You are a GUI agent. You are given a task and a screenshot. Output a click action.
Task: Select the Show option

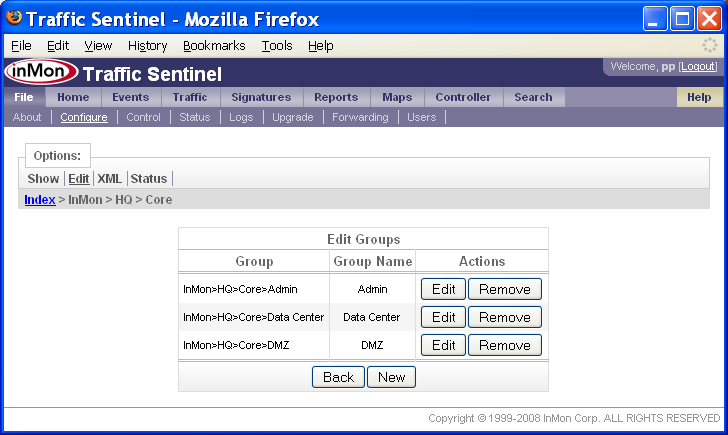coord(43,179)
